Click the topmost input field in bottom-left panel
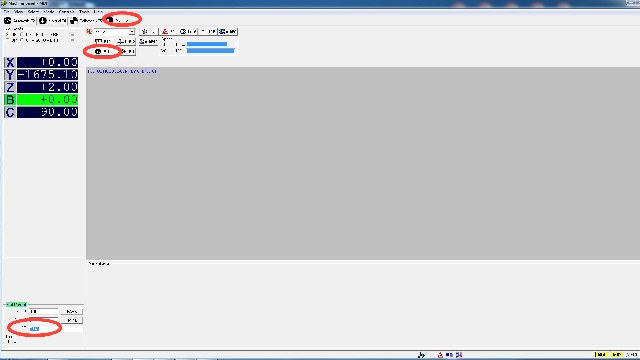The image size is (640, 360). pyautogui.click(x=44, y=311)
